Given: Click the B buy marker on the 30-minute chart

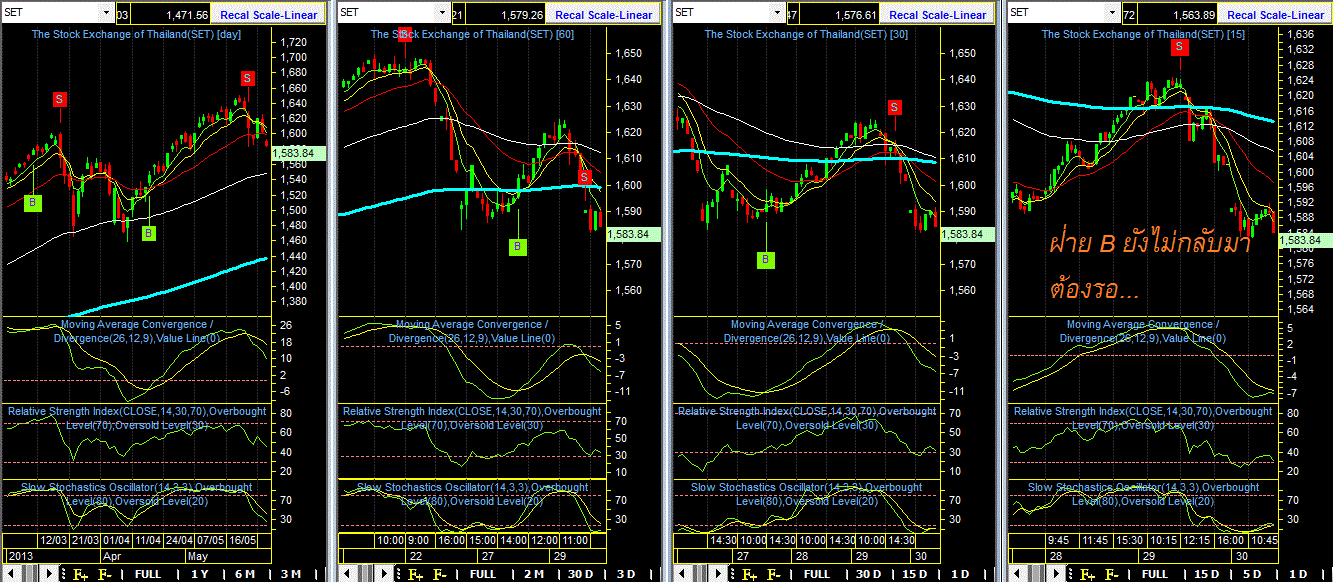Looking at the screenshot, I should pyautogui.click(x=766, y=260).
